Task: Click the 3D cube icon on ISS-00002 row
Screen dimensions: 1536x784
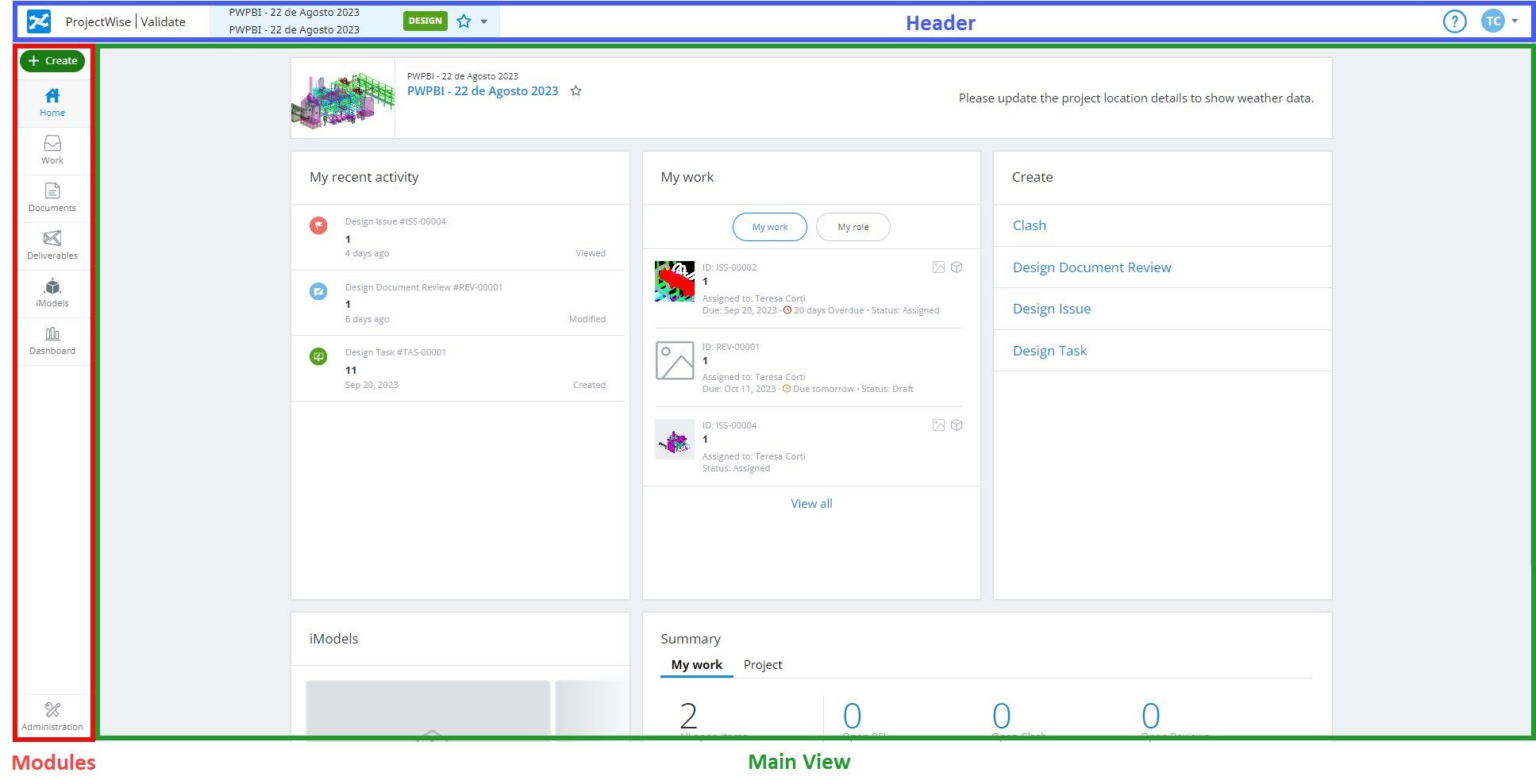Action: 957,267
